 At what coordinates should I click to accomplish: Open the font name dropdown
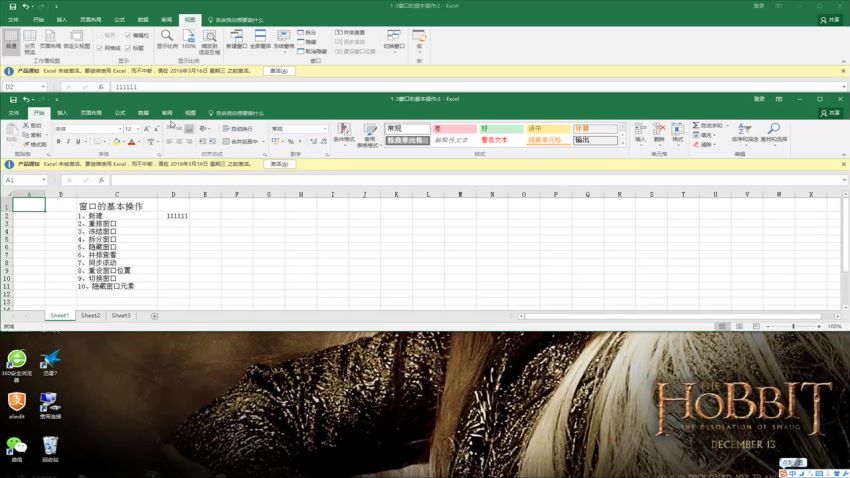coord(120,129)
